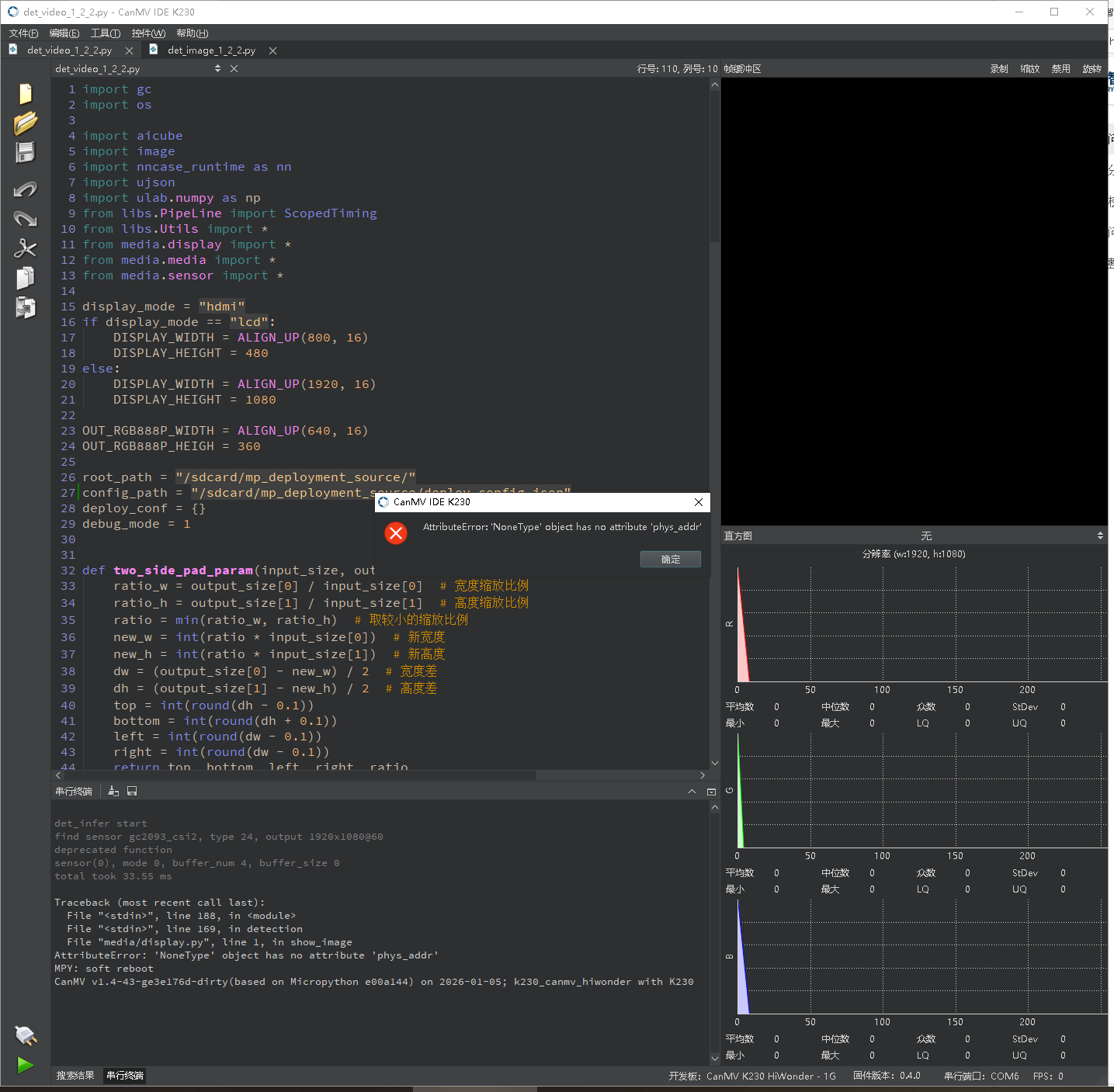
Task: Open a file using the folder icon
Action: [x=25, y=123]
